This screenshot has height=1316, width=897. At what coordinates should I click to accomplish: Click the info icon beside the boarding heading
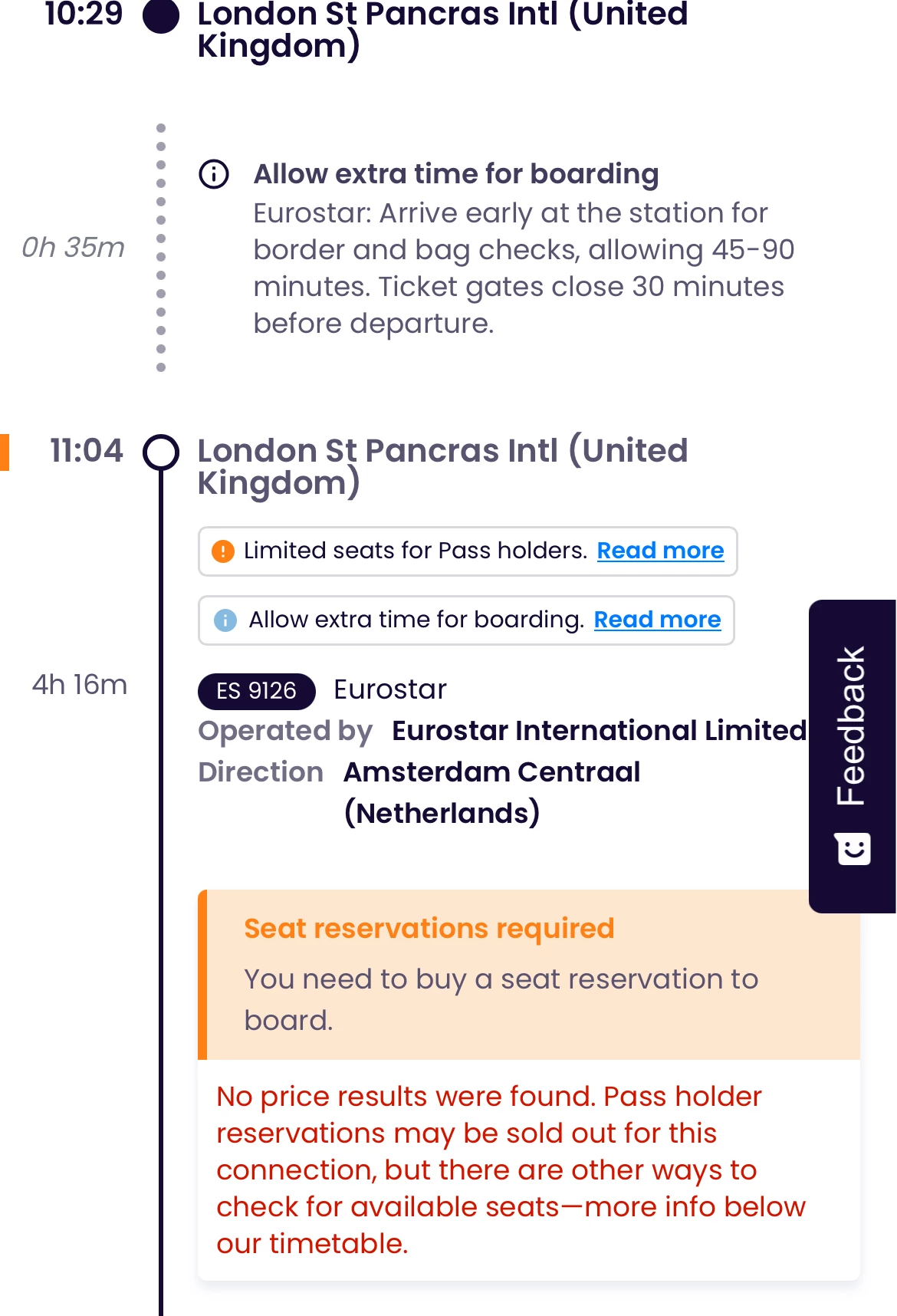(x=214, y=174)
